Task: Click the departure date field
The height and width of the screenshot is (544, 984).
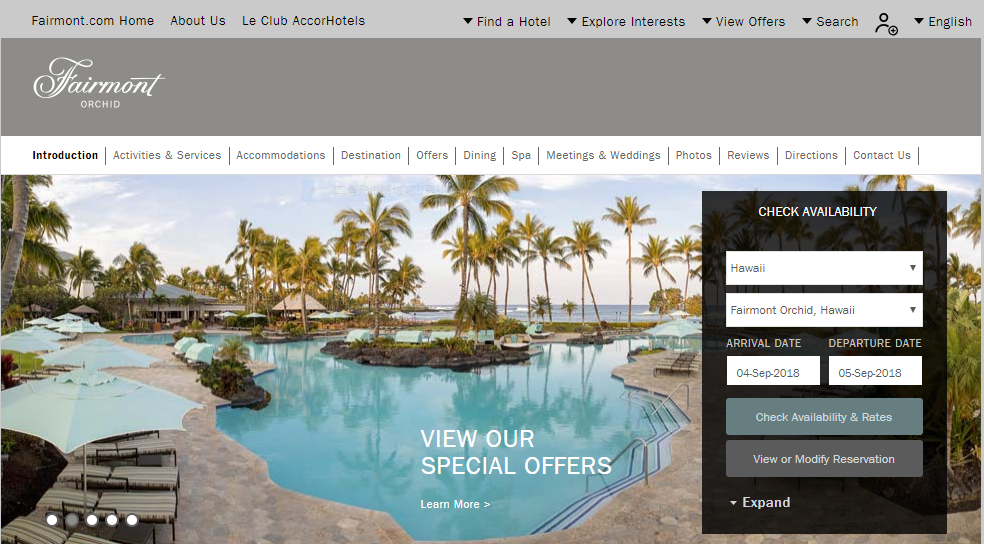Action: click(x=875, y=371)
